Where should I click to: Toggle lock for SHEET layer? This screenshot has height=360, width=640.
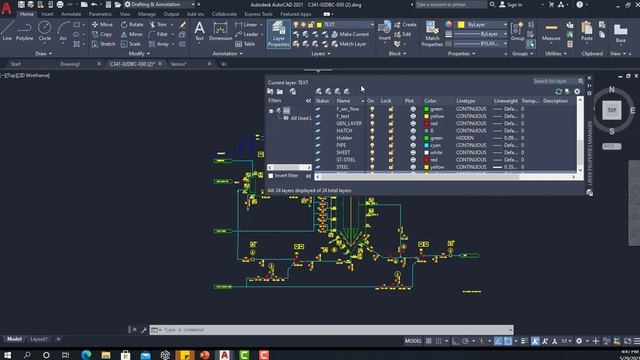click(x=391, y=153)
